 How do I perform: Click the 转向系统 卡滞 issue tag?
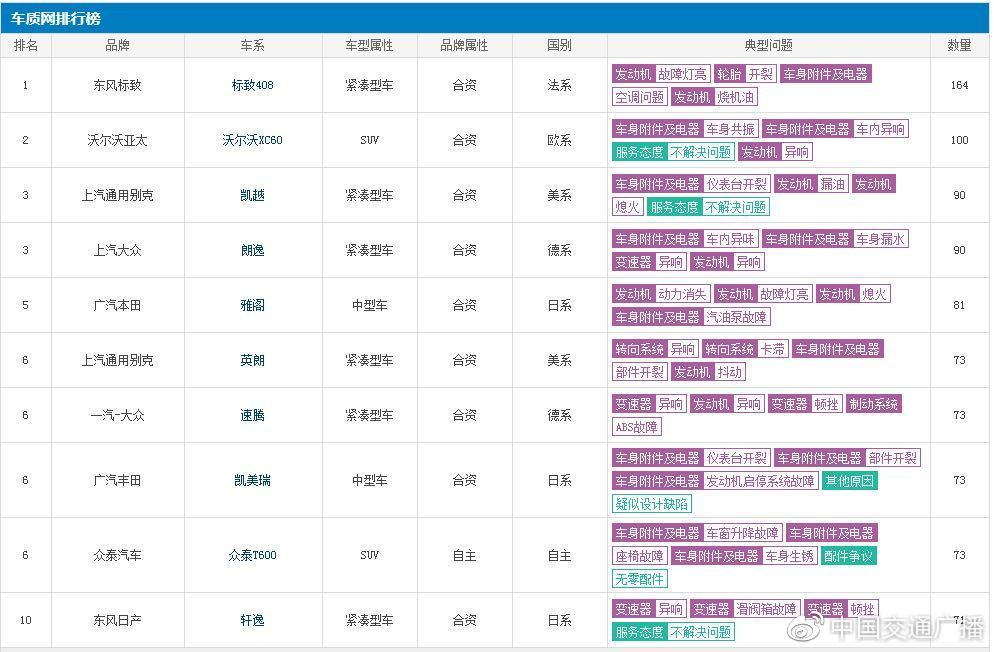click(x=746, y=349)
